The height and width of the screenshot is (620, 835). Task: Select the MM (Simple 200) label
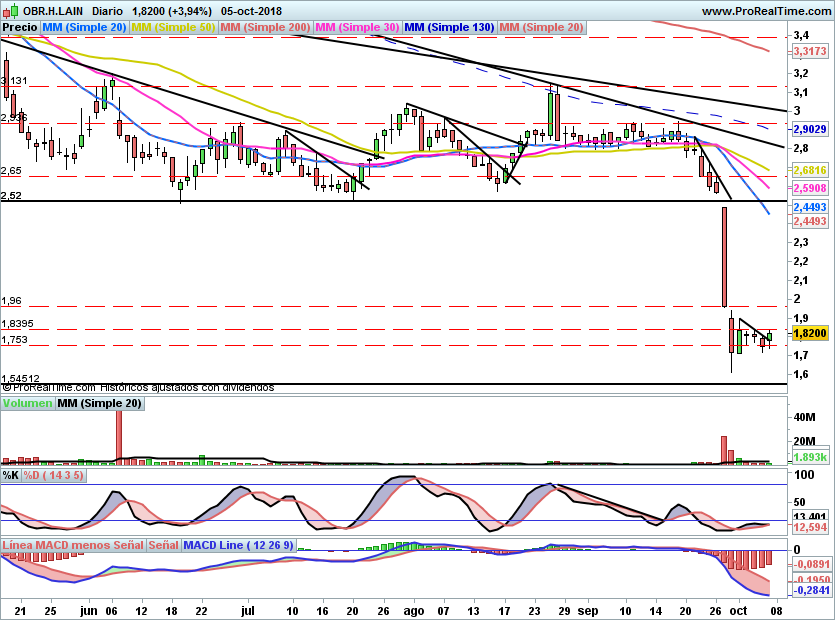coord(265,27)
